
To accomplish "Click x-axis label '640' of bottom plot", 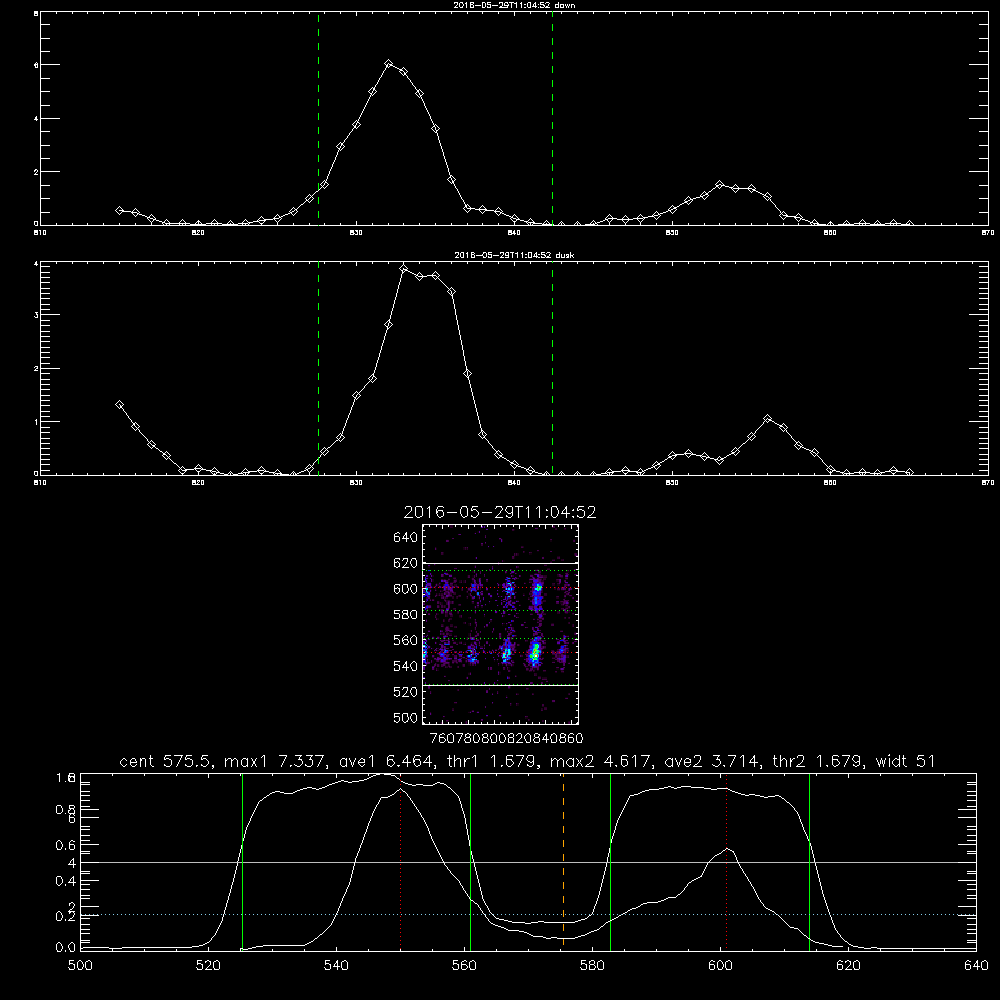I will [976, 966].
